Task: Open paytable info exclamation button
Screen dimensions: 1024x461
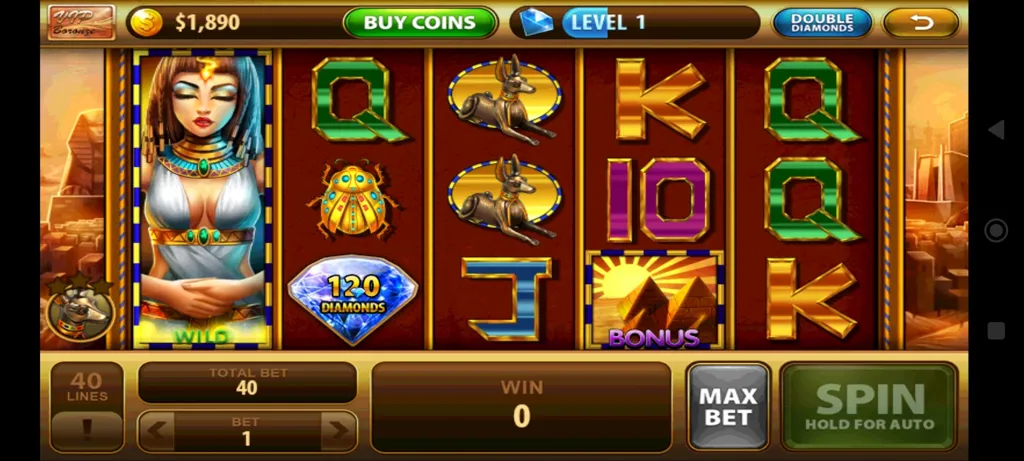Action: coord(87,430)
